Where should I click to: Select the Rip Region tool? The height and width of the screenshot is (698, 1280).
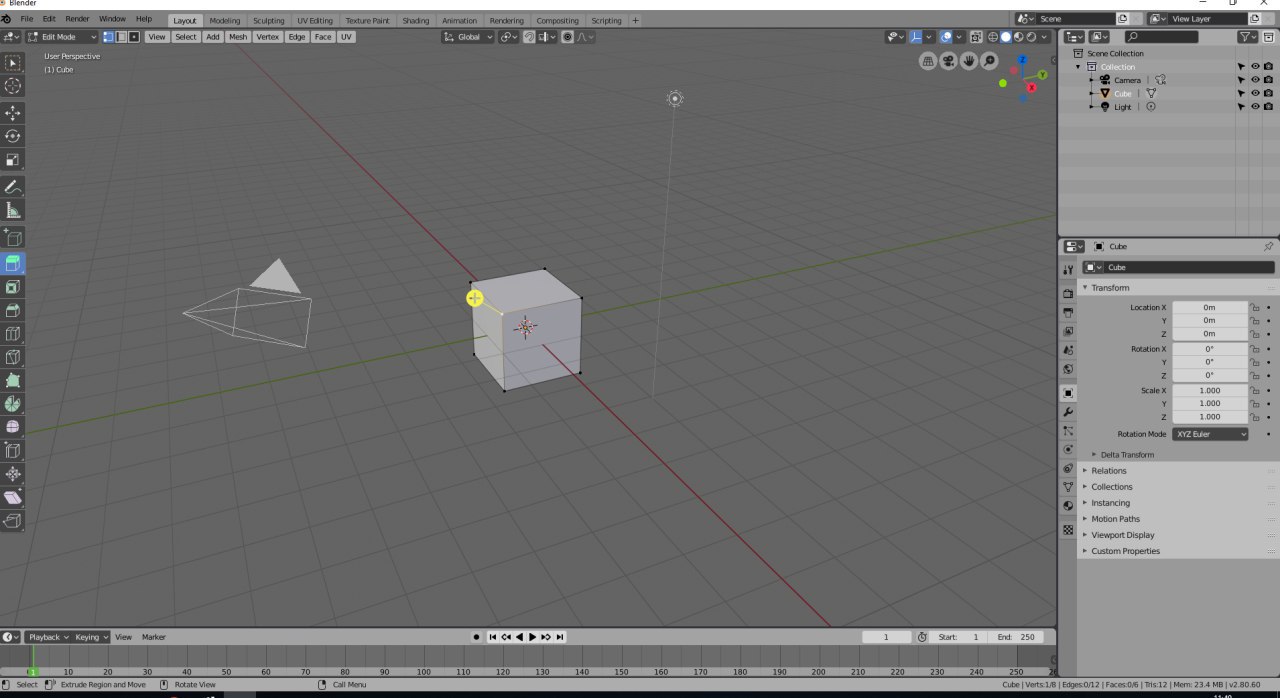(13, 521)
